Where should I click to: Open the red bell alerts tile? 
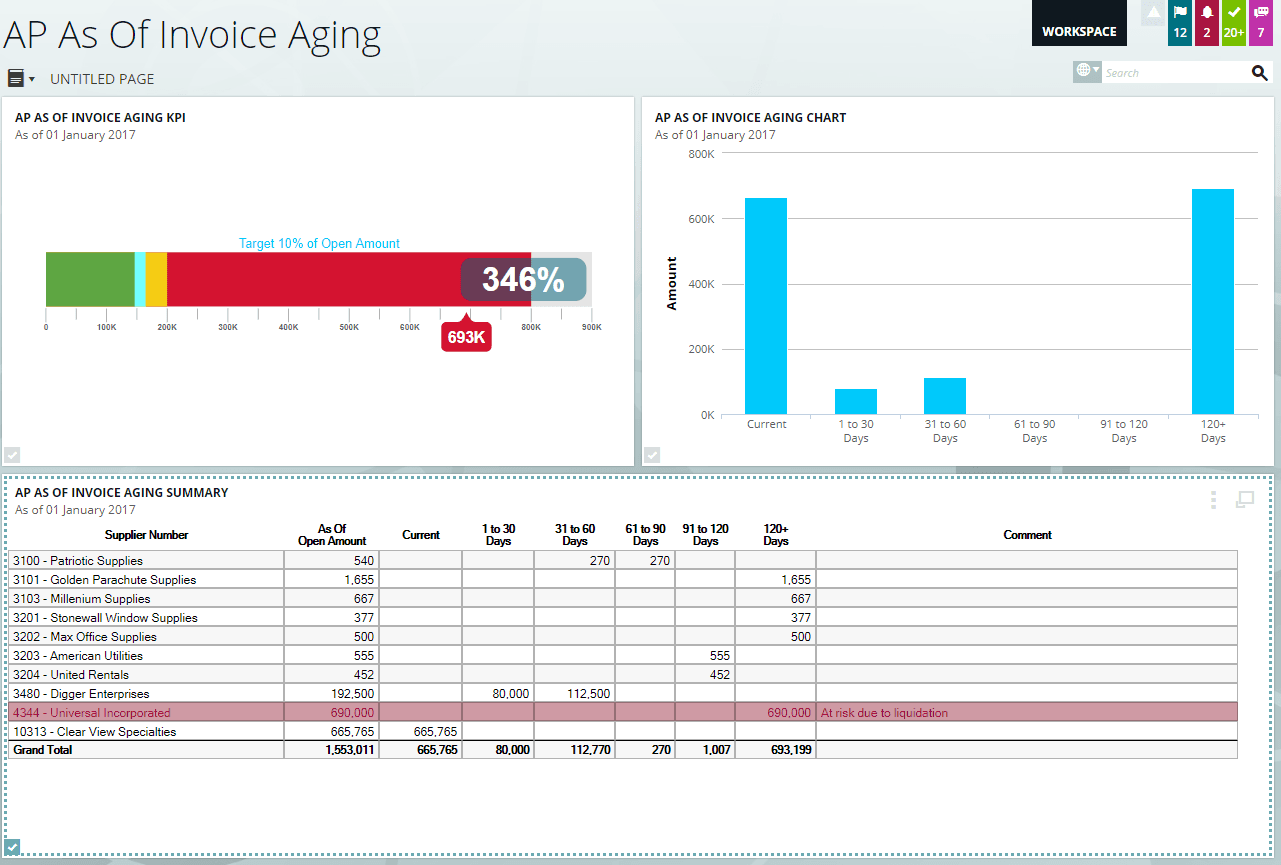point(1207,23)
